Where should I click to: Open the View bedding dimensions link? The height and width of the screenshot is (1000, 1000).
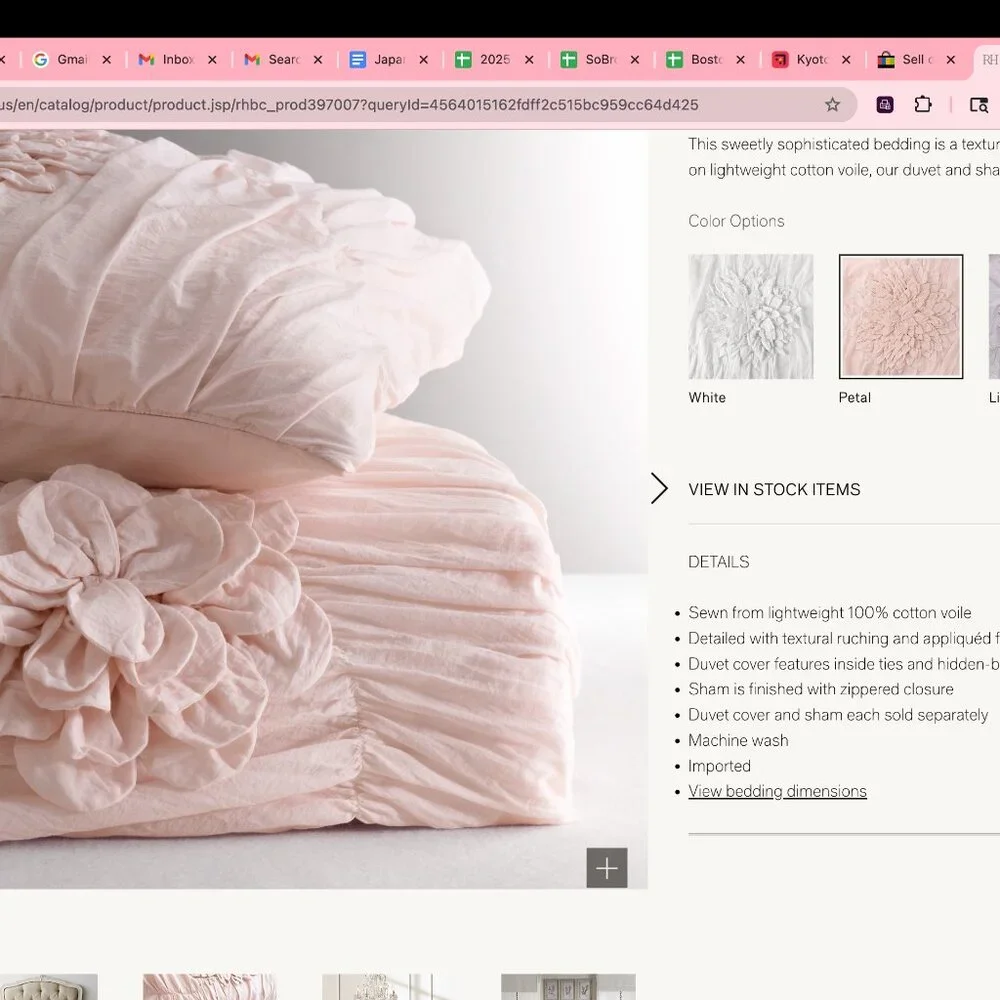point(777,791)
